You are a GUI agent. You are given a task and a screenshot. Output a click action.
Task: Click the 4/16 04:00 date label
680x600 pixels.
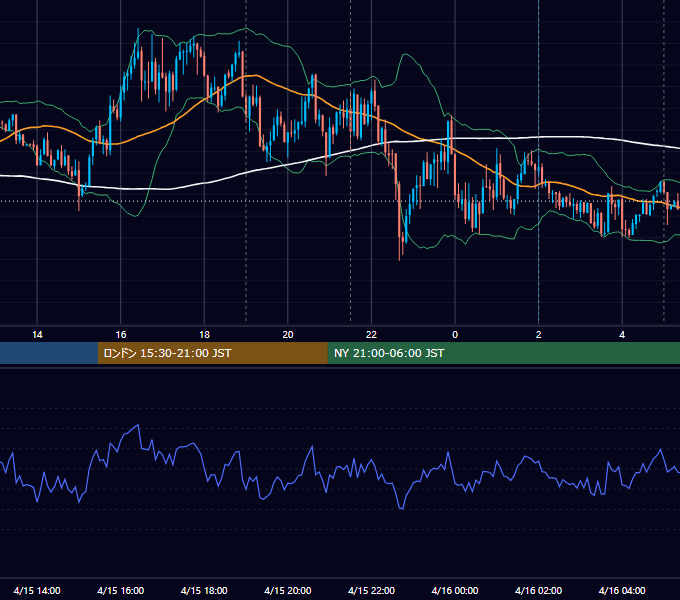pyautogui.click(x=622, y=590)
